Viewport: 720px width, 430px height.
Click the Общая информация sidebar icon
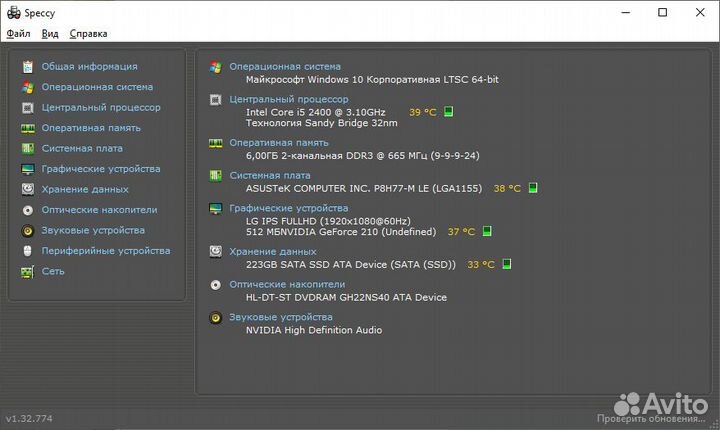[28, 67]
